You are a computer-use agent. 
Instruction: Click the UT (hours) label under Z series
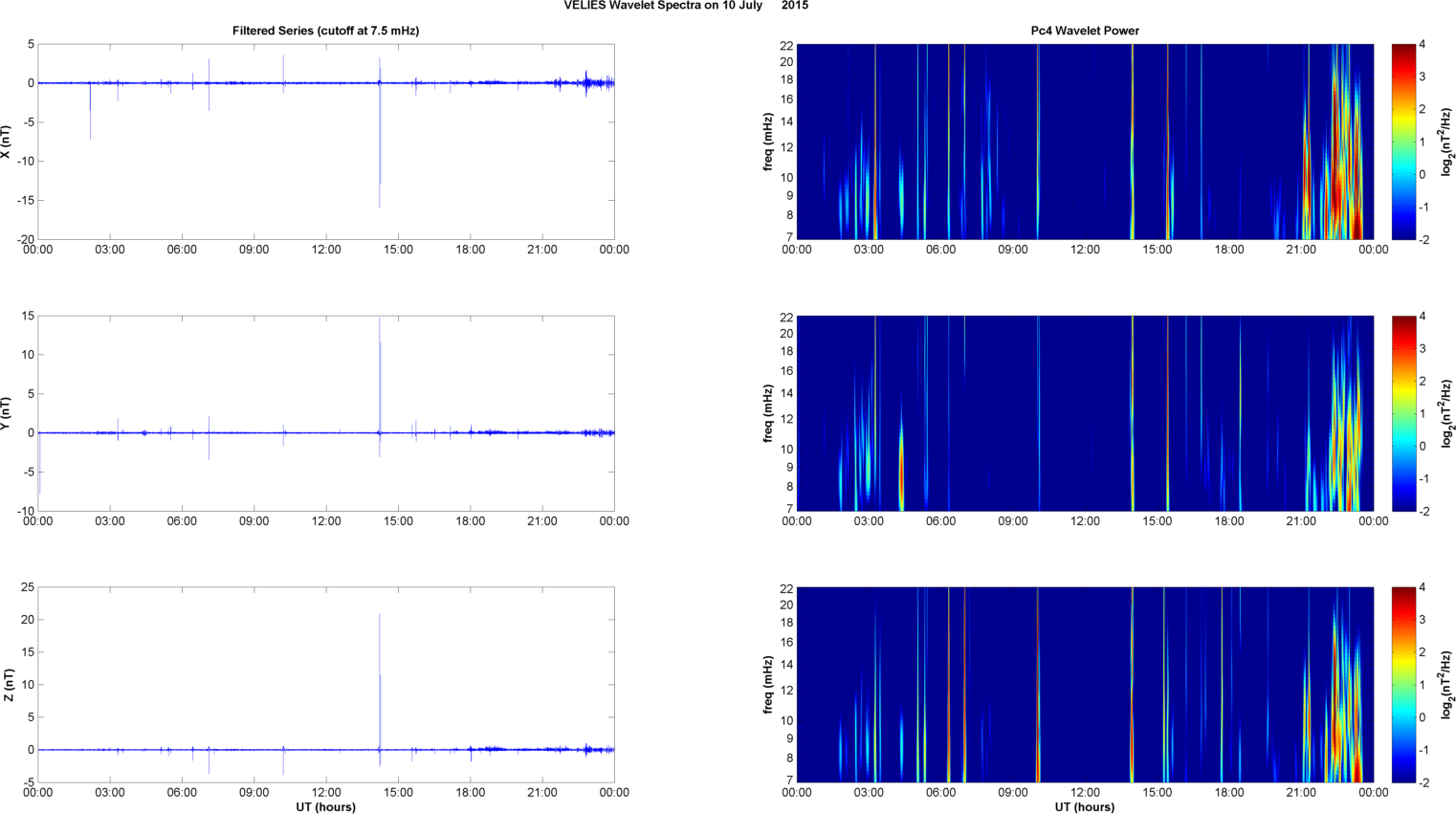(x=325, y=806)
